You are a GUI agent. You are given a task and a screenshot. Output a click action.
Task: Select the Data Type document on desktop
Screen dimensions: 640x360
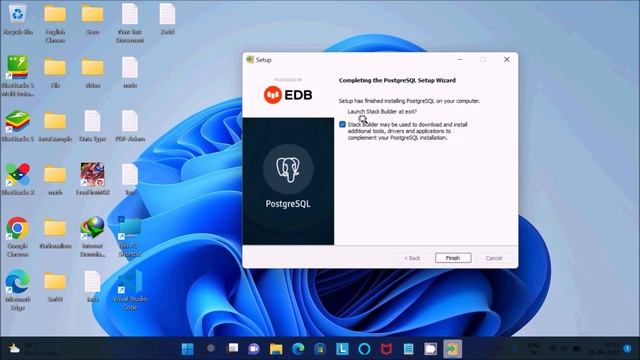pyautogui.click(x=92, y=126)
